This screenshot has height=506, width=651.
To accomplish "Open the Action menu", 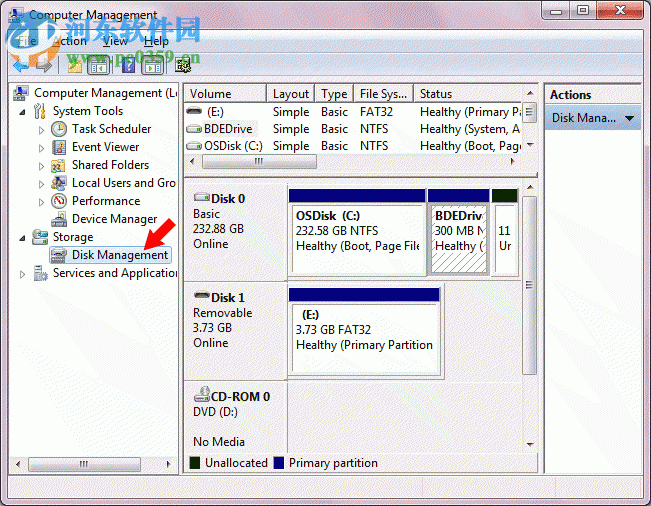I will tap(69, 41).
